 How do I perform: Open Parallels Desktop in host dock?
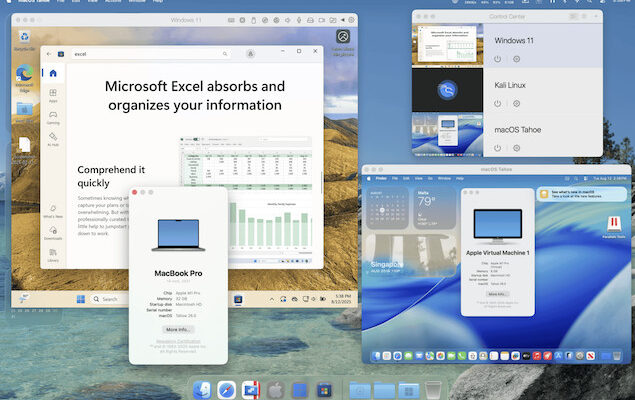(x=251, y=390)
